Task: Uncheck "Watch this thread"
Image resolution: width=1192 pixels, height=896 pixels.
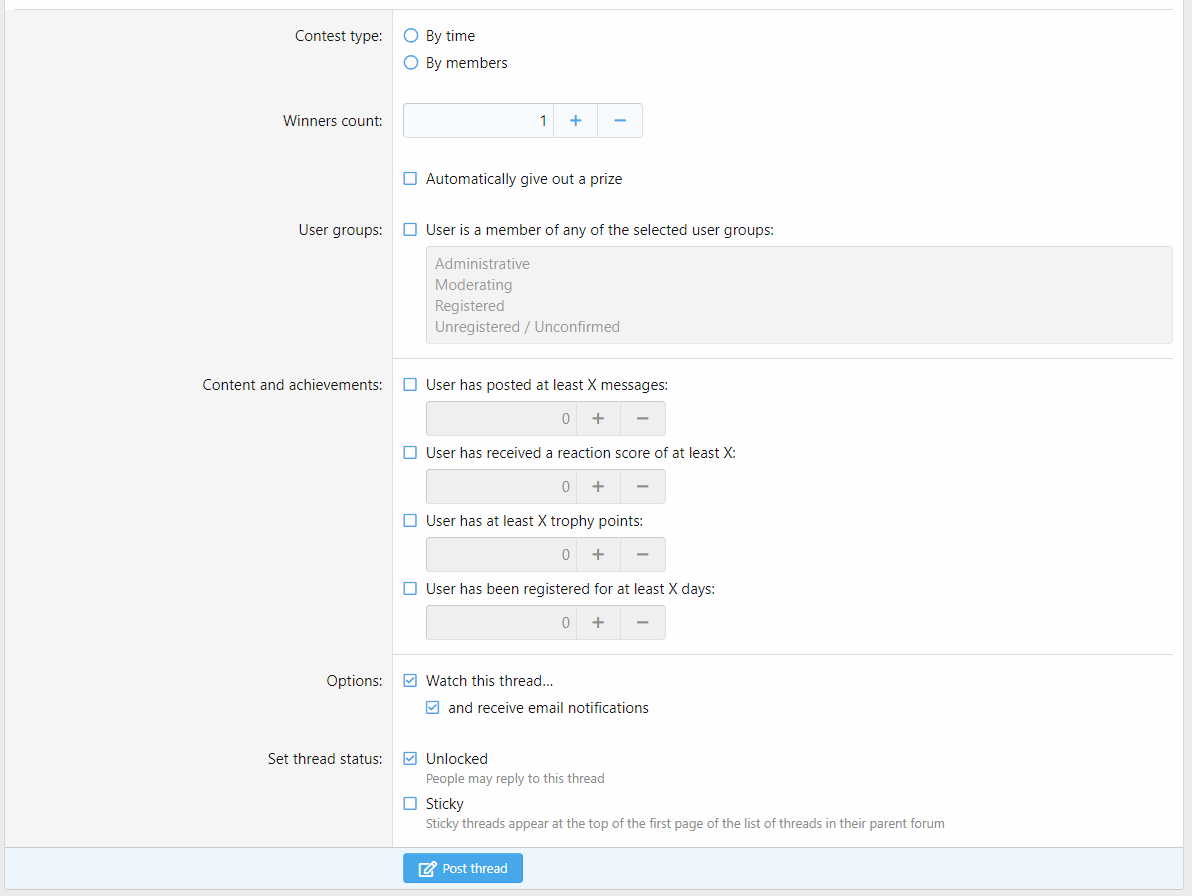Action: click(x=410, y=680)
